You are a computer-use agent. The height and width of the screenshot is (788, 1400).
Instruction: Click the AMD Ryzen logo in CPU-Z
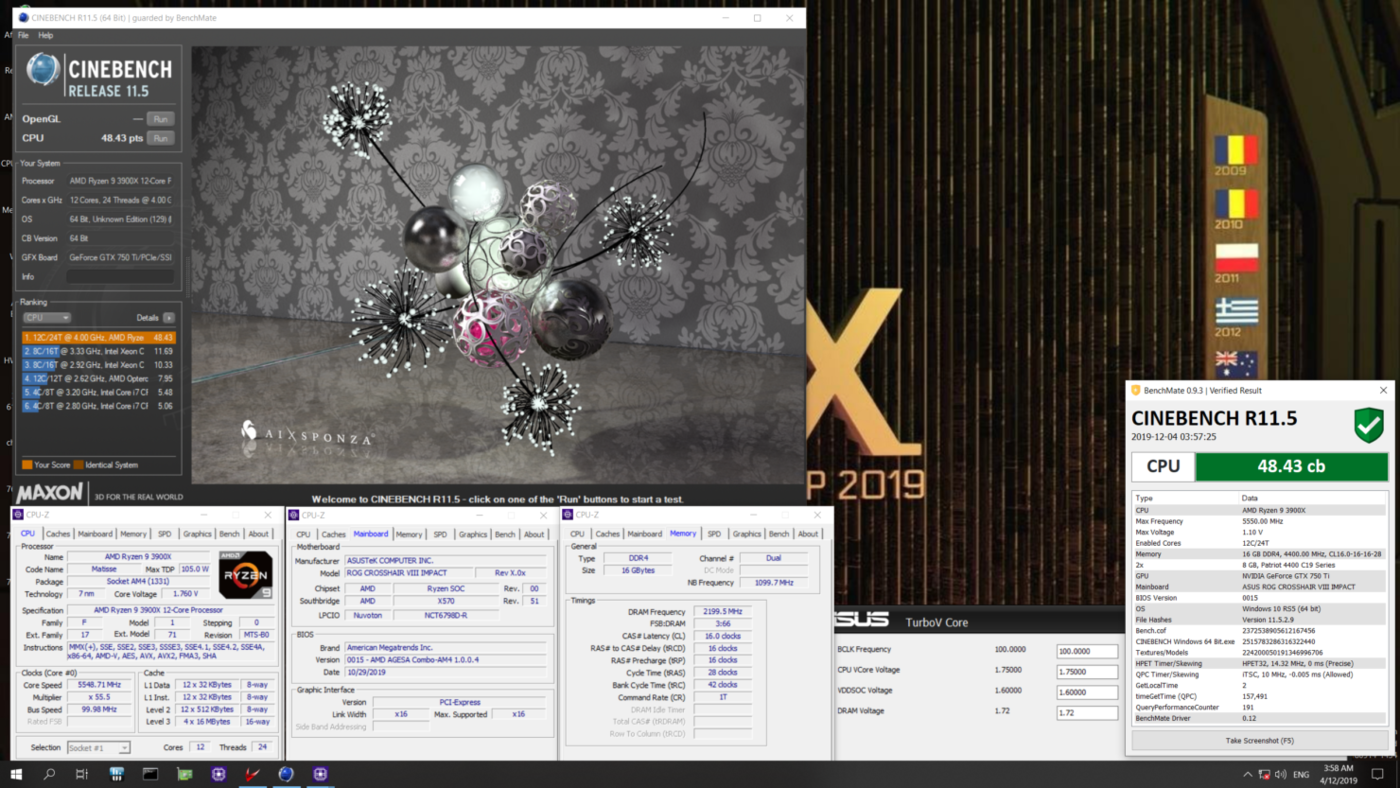pyautogui.click(x=247, y=574)
